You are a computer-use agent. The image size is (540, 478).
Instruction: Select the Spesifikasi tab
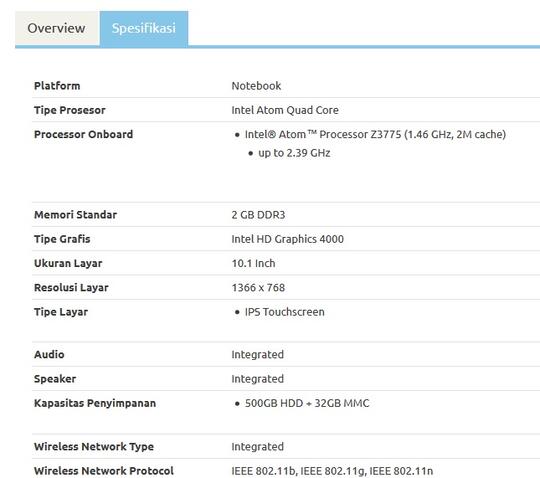(144, 28)
